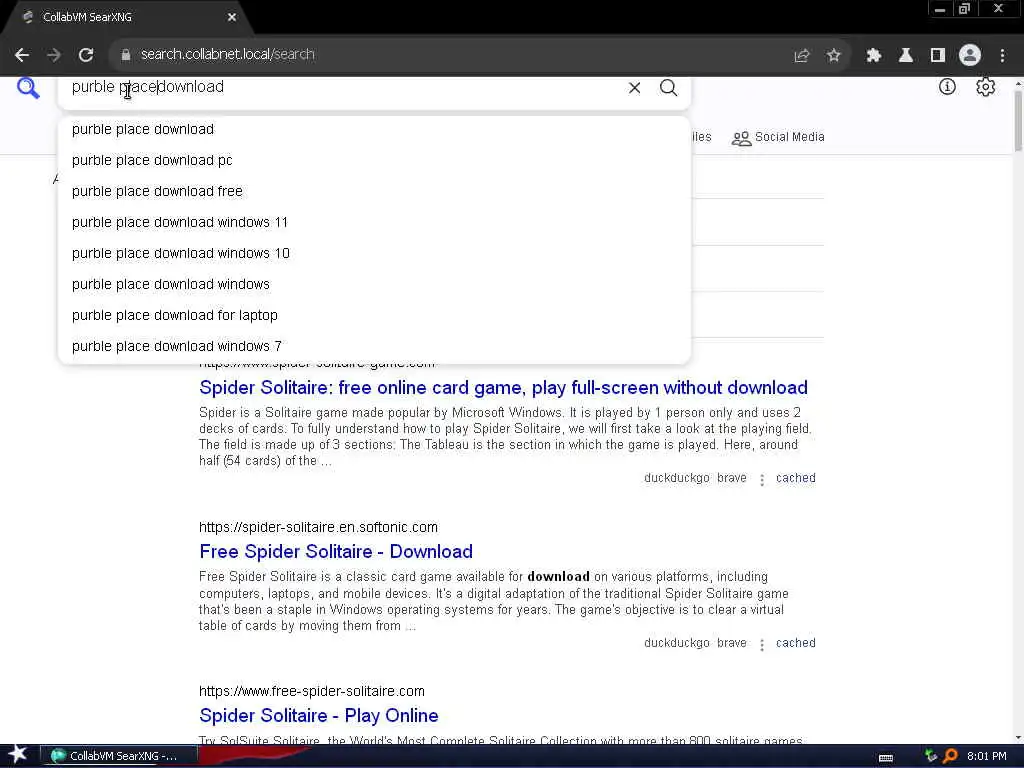Viewport: 1024px width, 768px height.
Task: Select the CollabVM SearXNG browser tab
Action: (x=127, y=18)
